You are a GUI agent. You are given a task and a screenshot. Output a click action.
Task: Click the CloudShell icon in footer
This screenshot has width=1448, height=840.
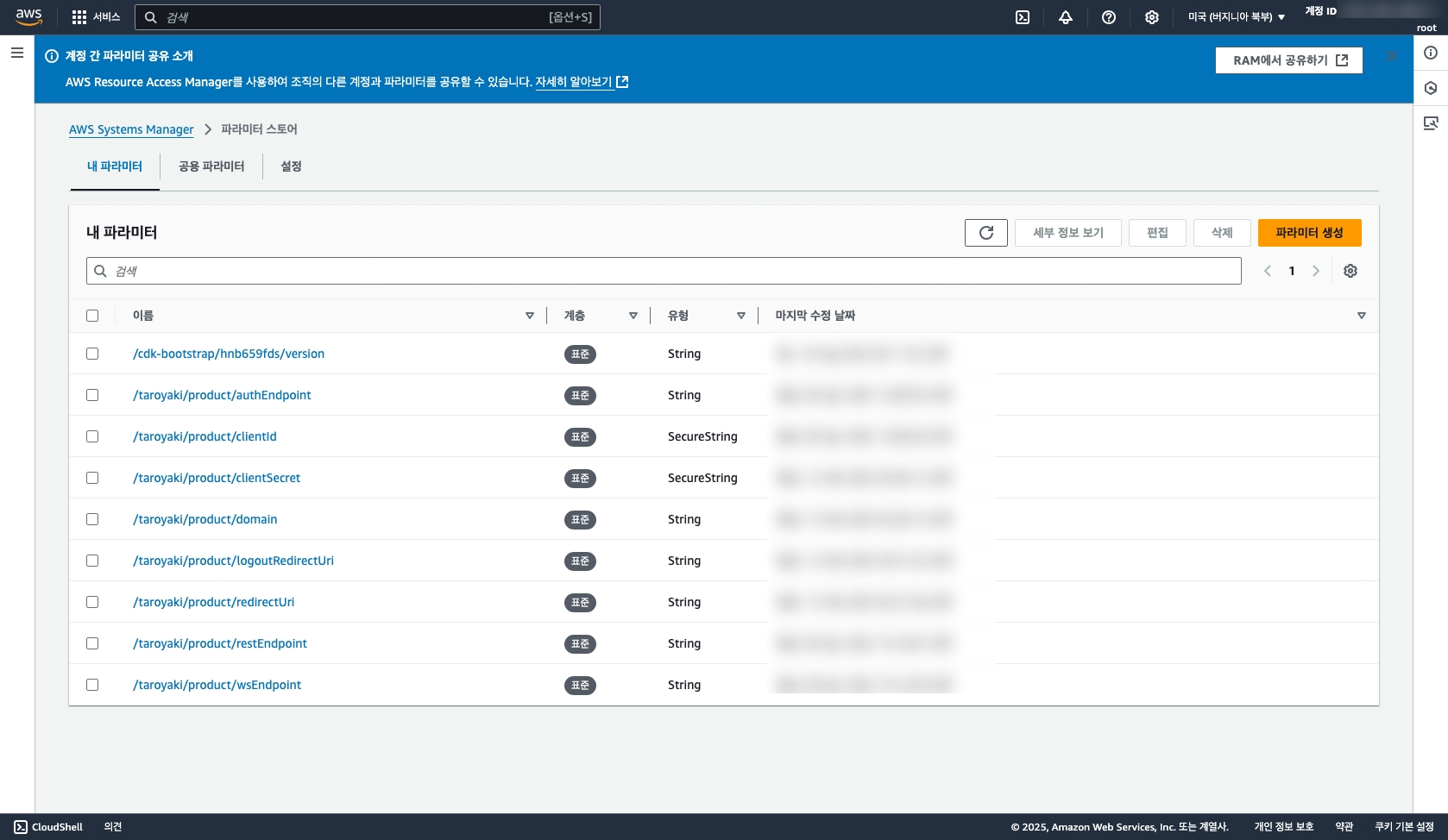pyautogui.click(x=21, y=827)
